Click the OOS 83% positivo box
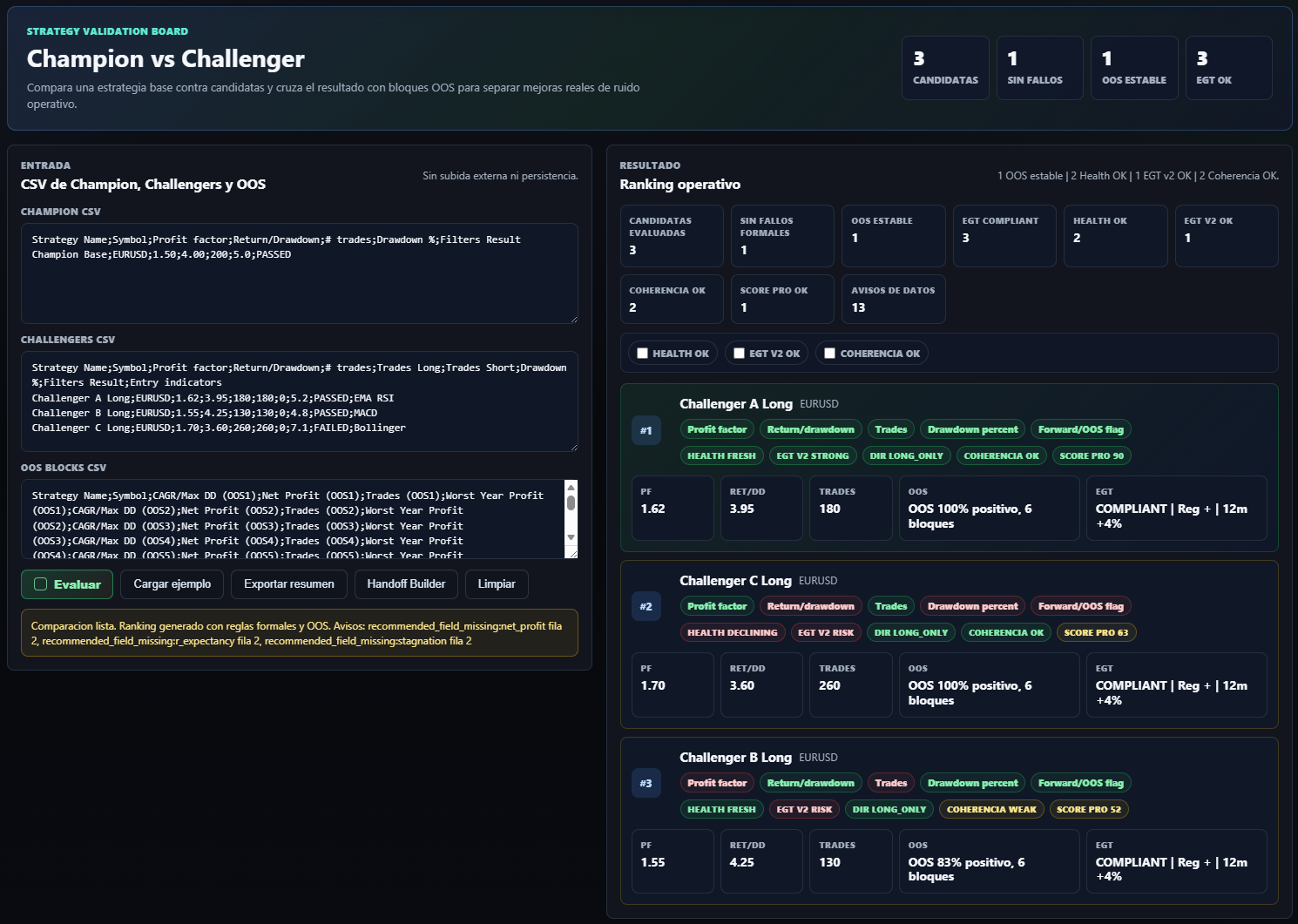 click(x=990, y=862)
